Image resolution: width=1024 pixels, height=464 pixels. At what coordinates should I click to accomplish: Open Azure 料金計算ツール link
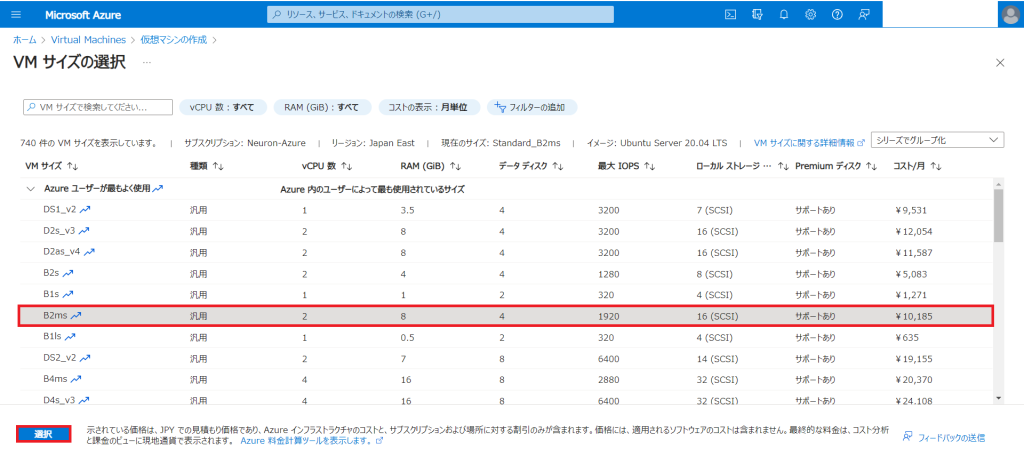[311, 441]
